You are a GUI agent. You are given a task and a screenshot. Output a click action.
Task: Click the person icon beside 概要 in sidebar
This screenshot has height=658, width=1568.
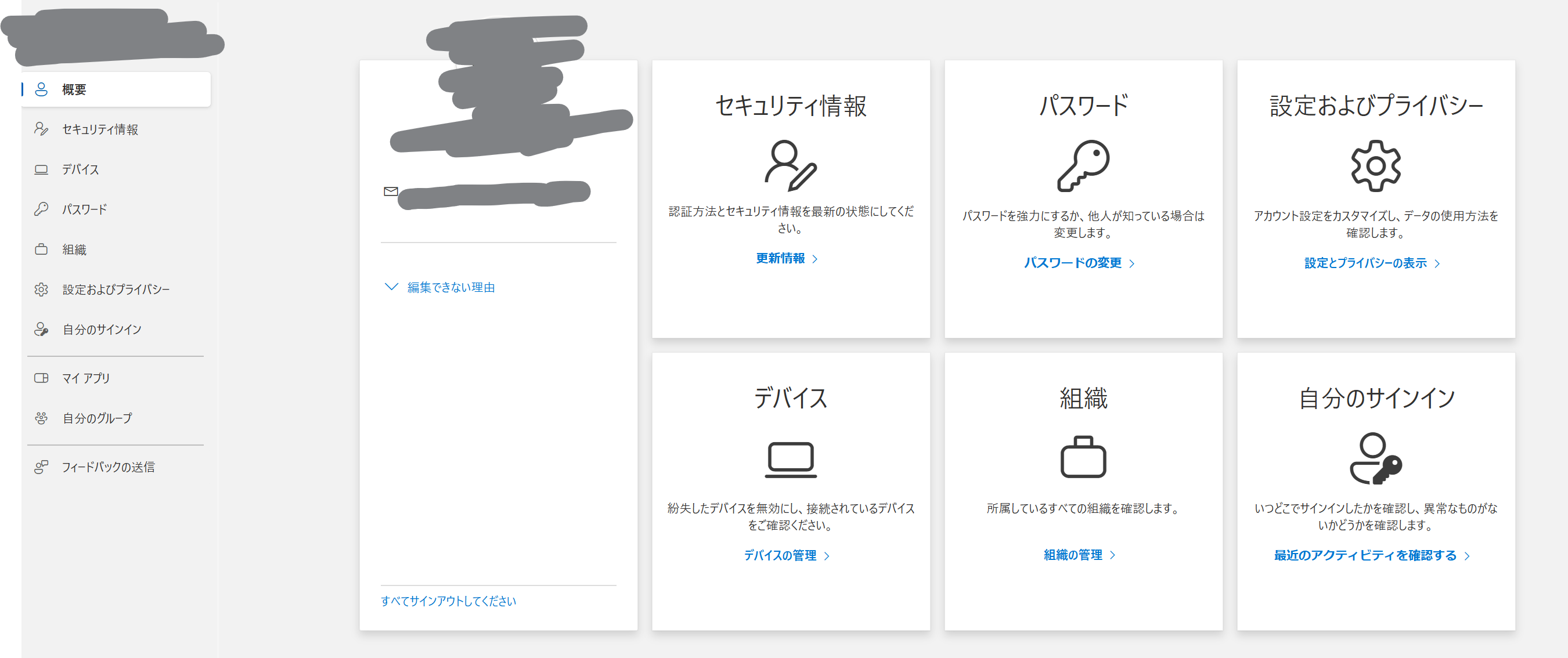(x=41, y=89)
